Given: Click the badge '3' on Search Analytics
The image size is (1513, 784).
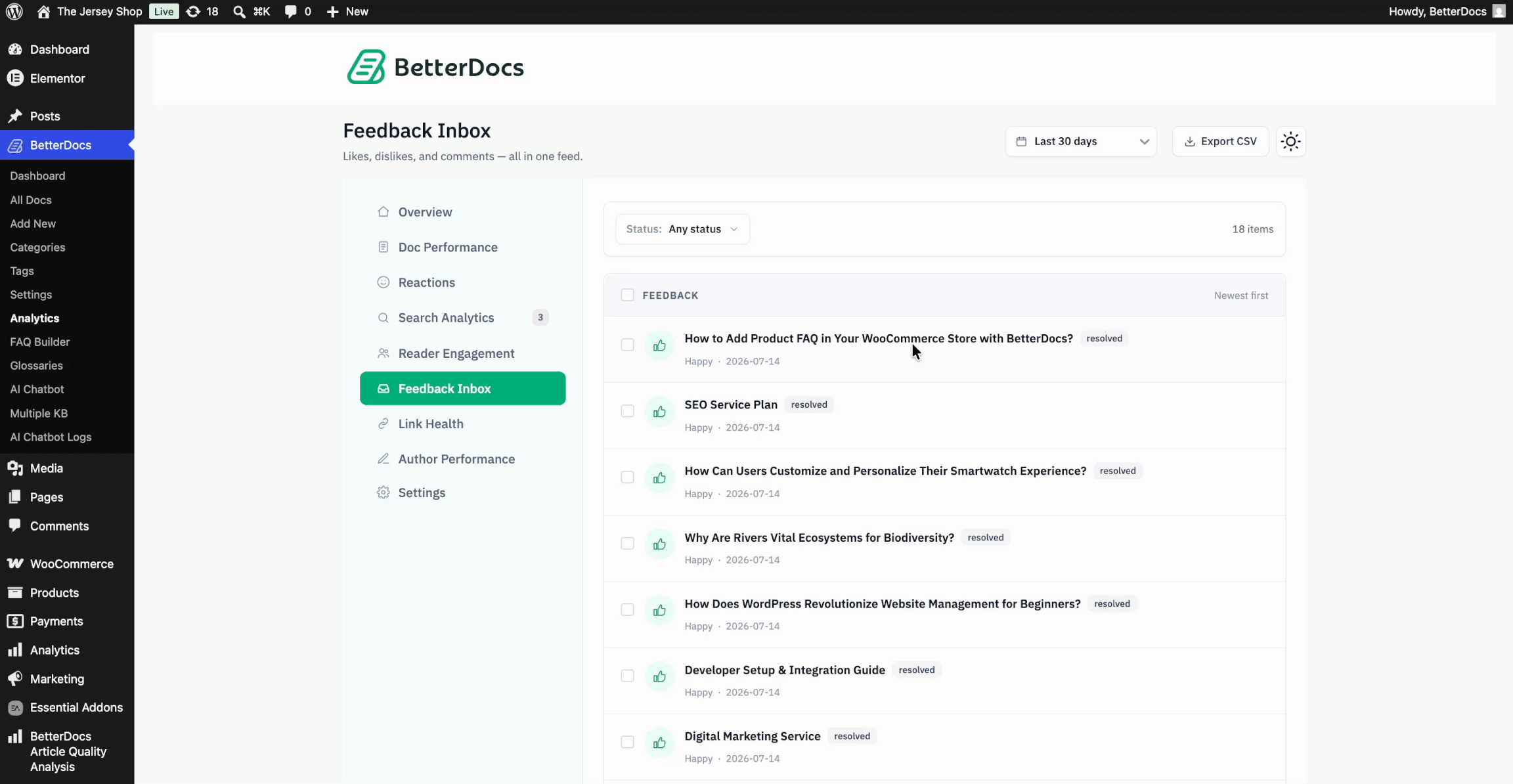Looking at the screenshot, I should (x=540, y=317).
